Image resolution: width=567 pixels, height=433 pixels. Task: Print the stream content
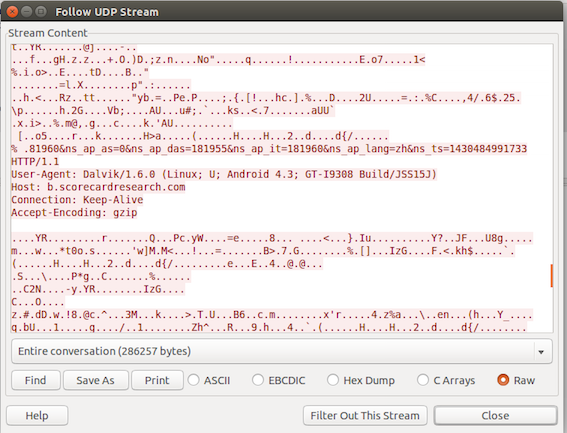coord(157,380)
